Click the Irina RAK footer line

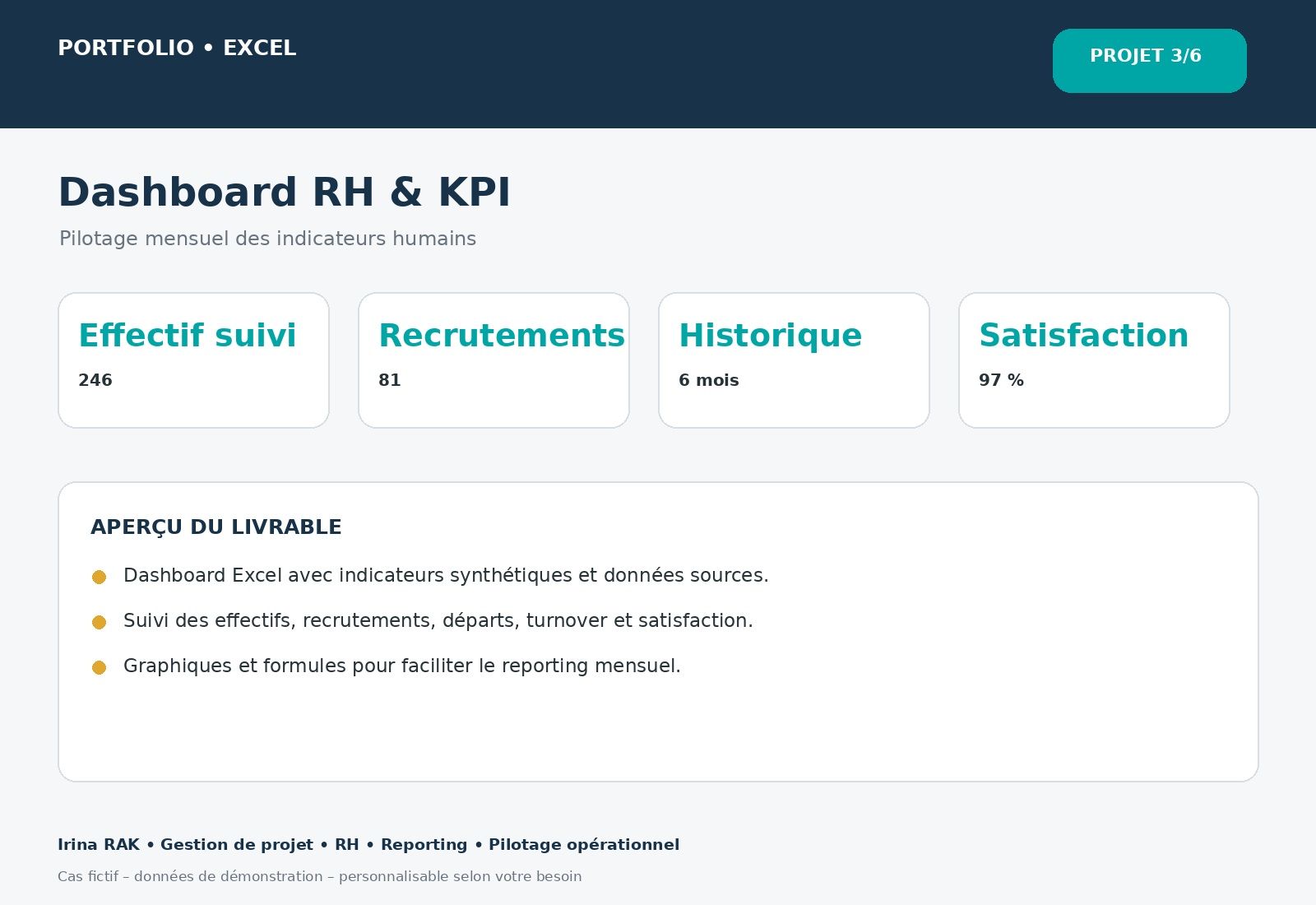368,844
